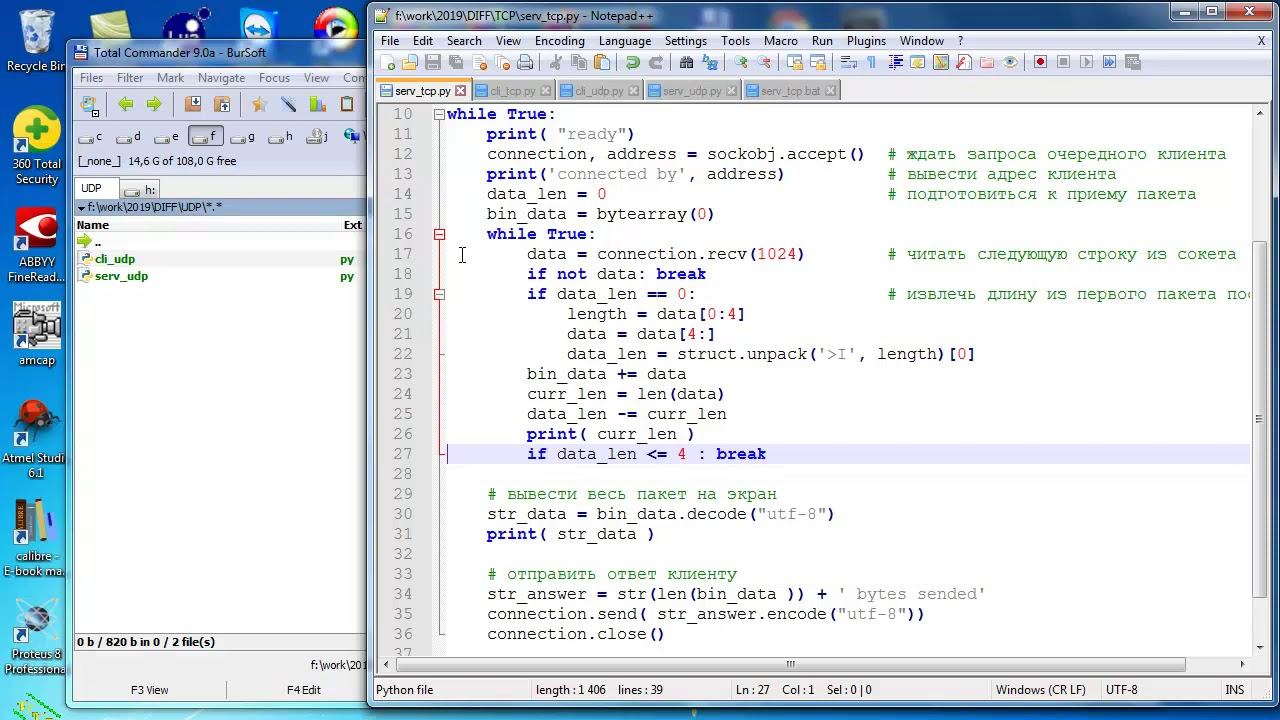Open Mark menu in Total Commander
Screen dimensions: 1280x720
pos(170,78)
